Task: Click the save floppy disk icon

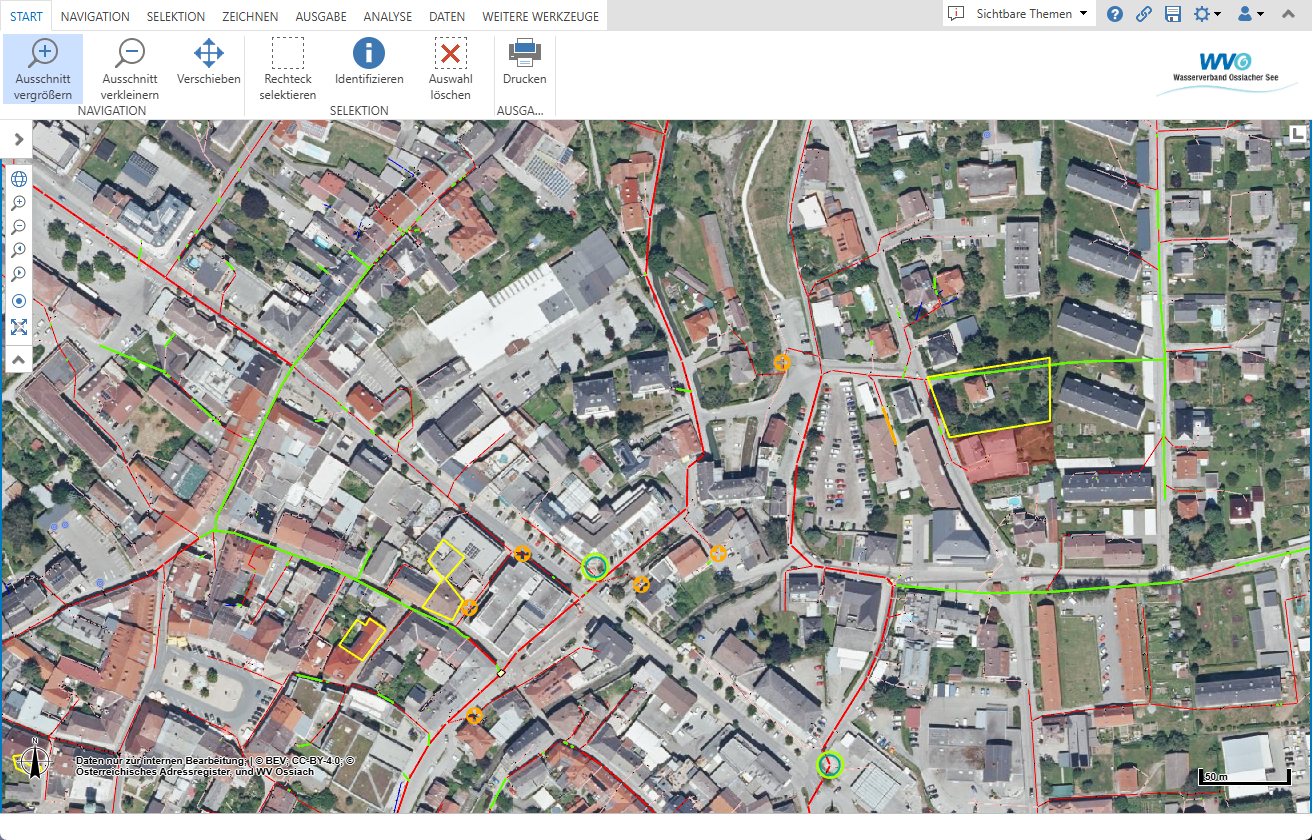Action: click(1172, 14)
